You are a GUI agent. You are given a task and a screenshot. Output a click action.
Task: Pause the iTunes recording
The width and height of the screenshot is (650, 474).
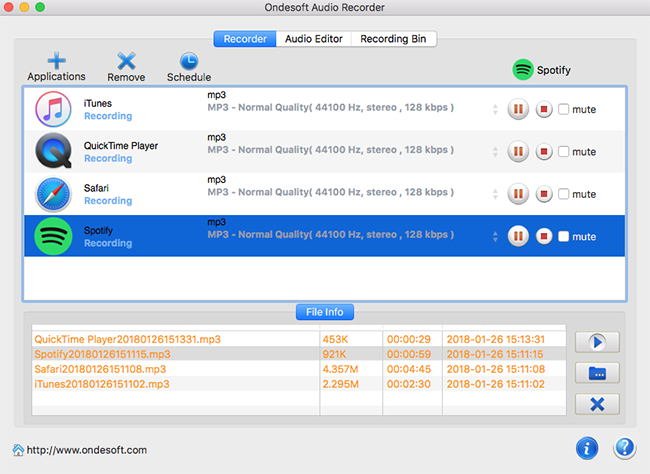coord(518,109)
